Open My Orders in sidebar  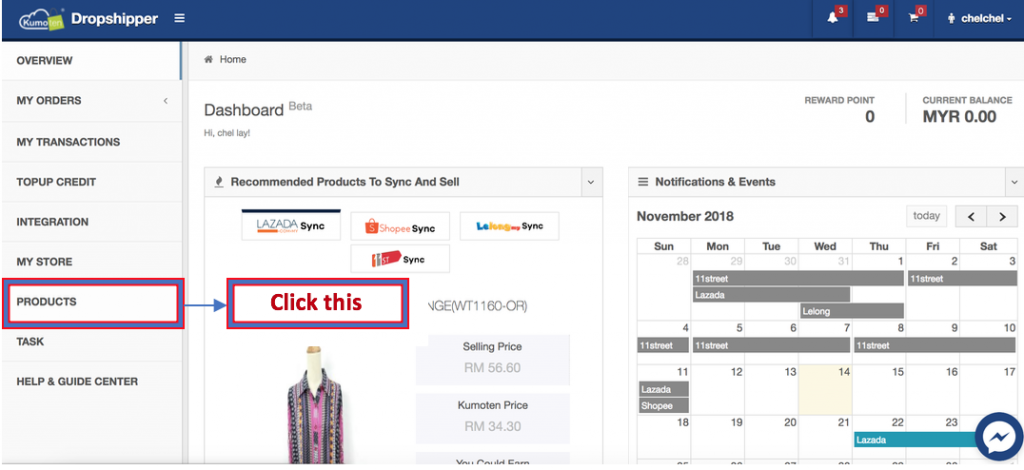(x=91, y=101)
